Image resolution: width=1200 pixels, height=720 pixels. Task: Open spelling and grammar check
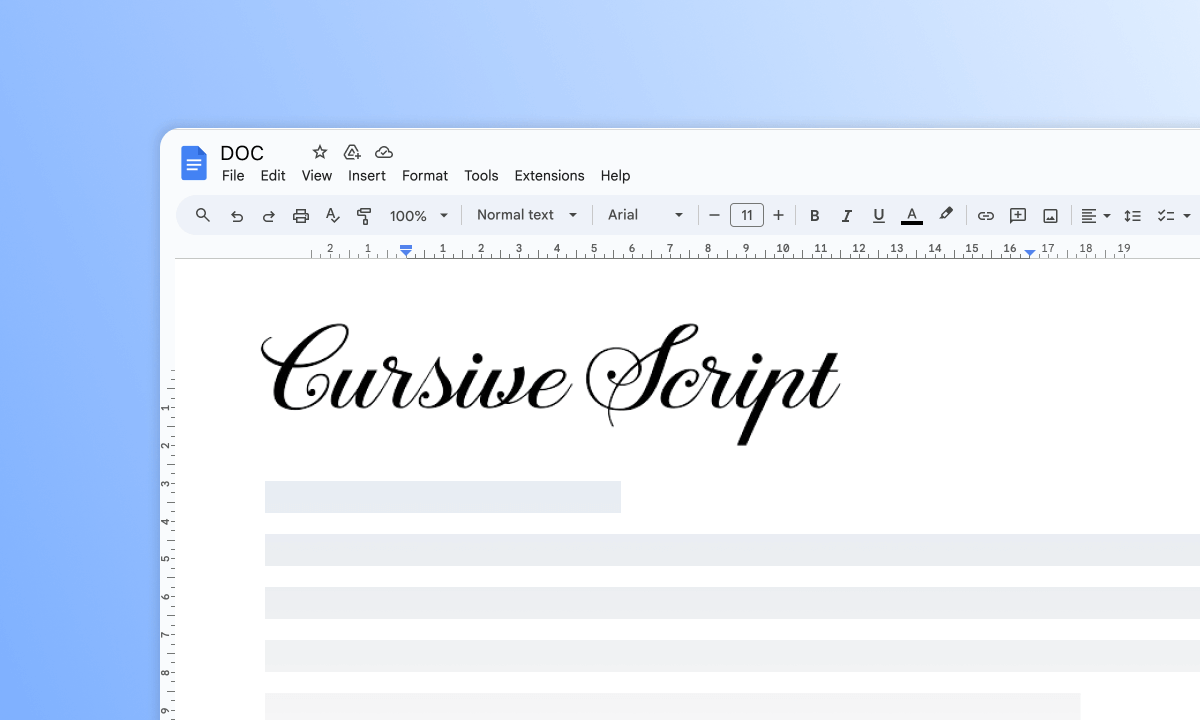tap(333, 215)
